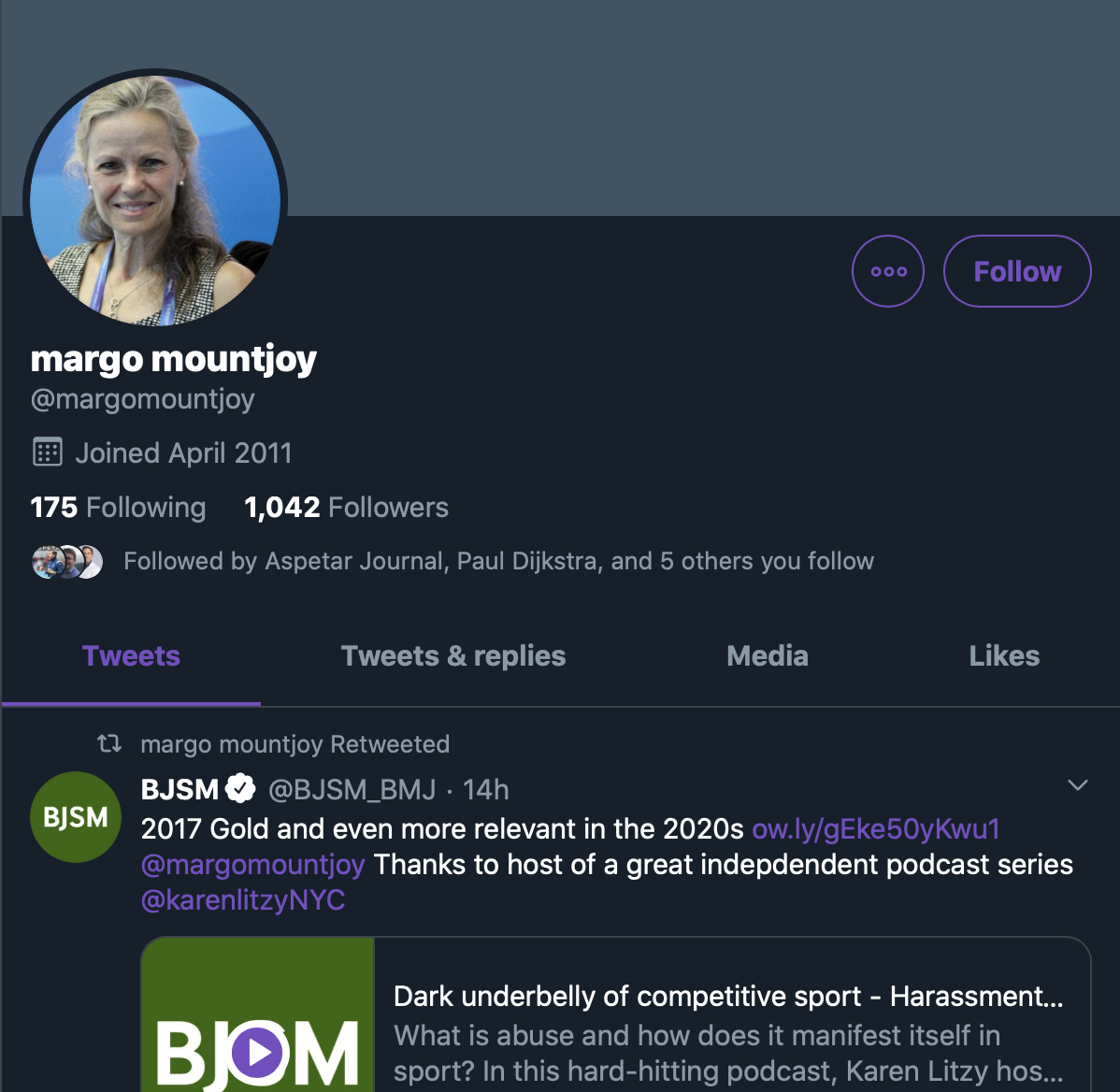
Task: Click margo mountjoy's profile photo
Action: (155, 201)
